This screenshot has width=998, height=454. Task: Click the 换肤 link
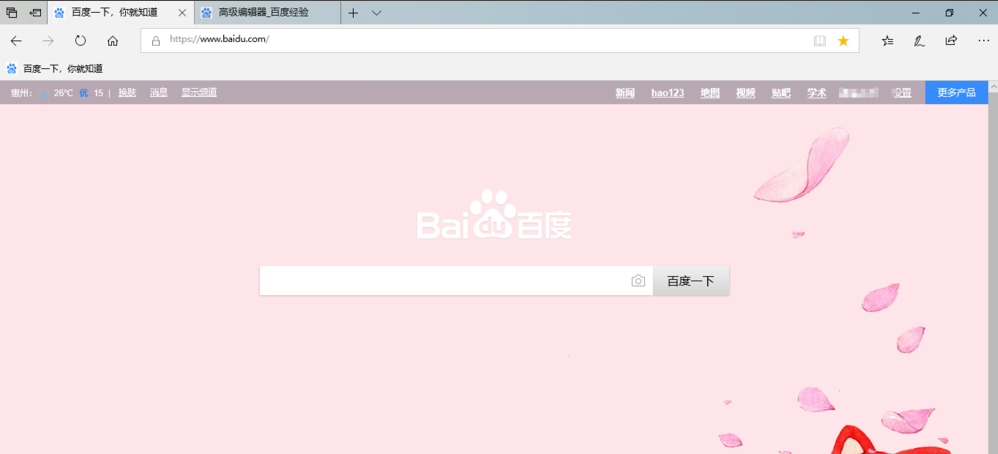click(x=127, y=93)
